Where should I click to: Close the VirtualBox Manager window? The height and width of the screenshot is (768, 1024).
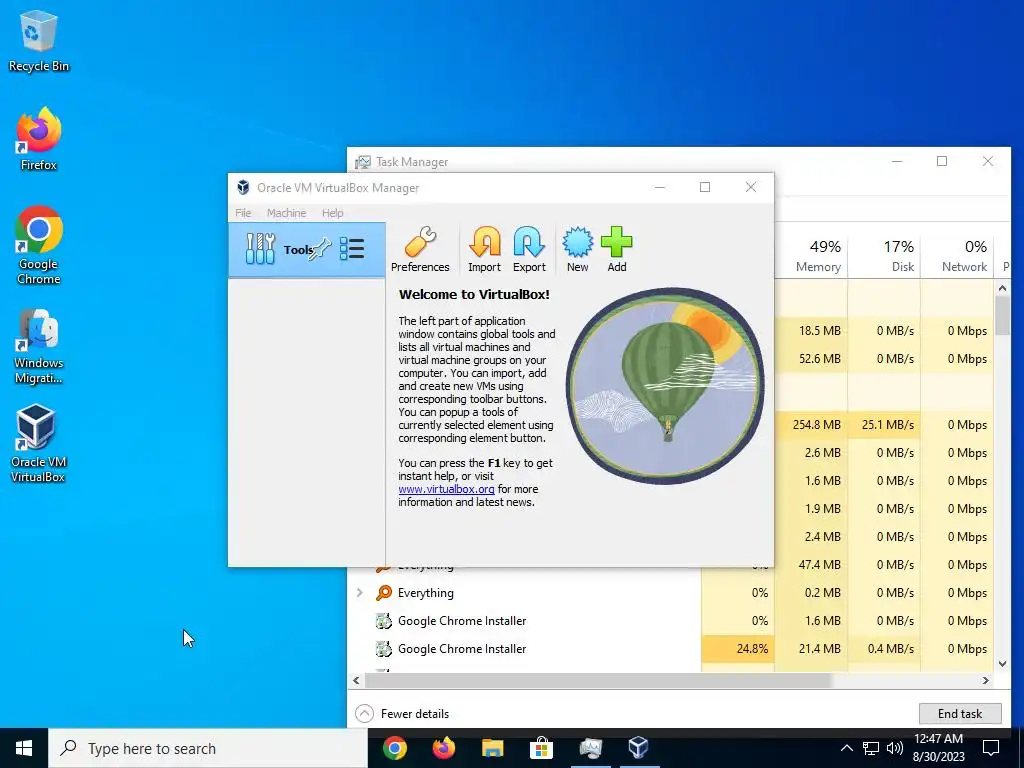coord(751,187)
